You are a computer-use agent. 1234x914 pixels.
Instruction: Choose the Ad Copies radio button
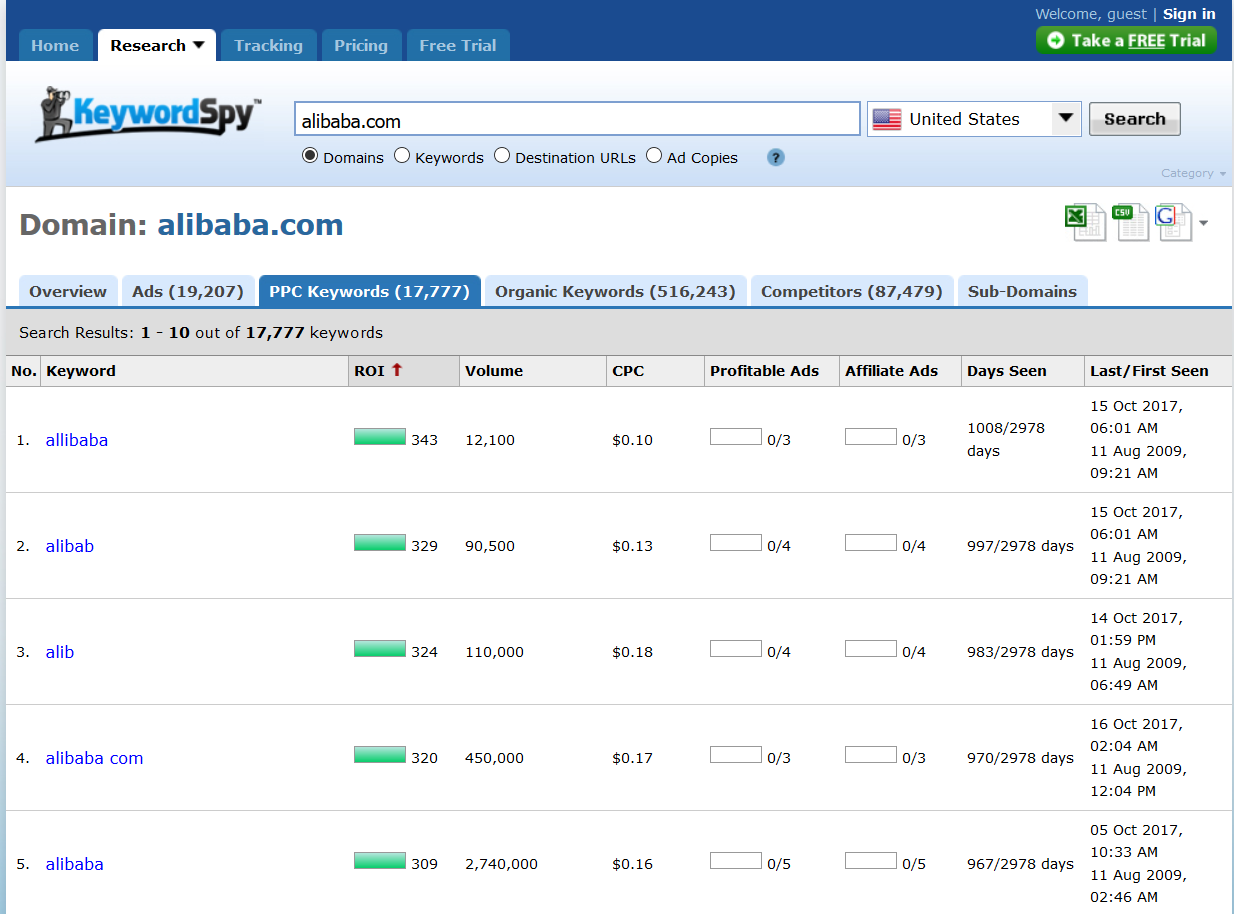point(654,156)
